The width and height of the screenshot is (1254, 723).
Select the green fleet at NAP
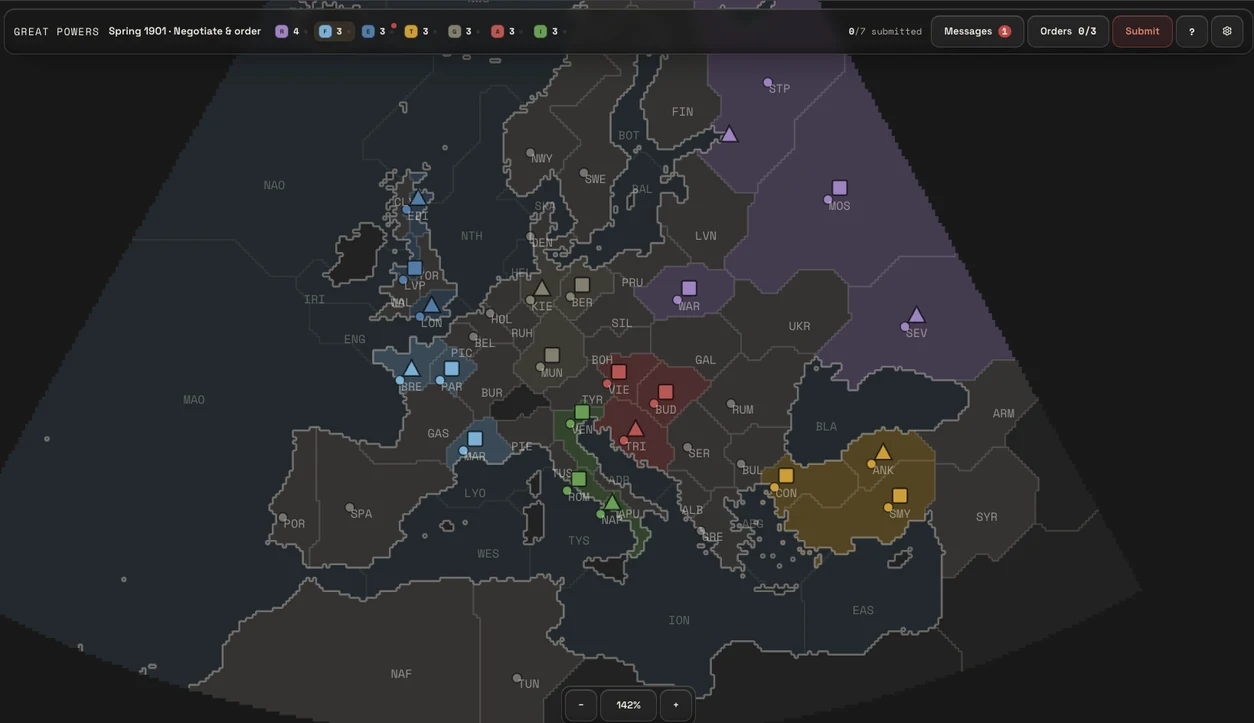(612, 502)
